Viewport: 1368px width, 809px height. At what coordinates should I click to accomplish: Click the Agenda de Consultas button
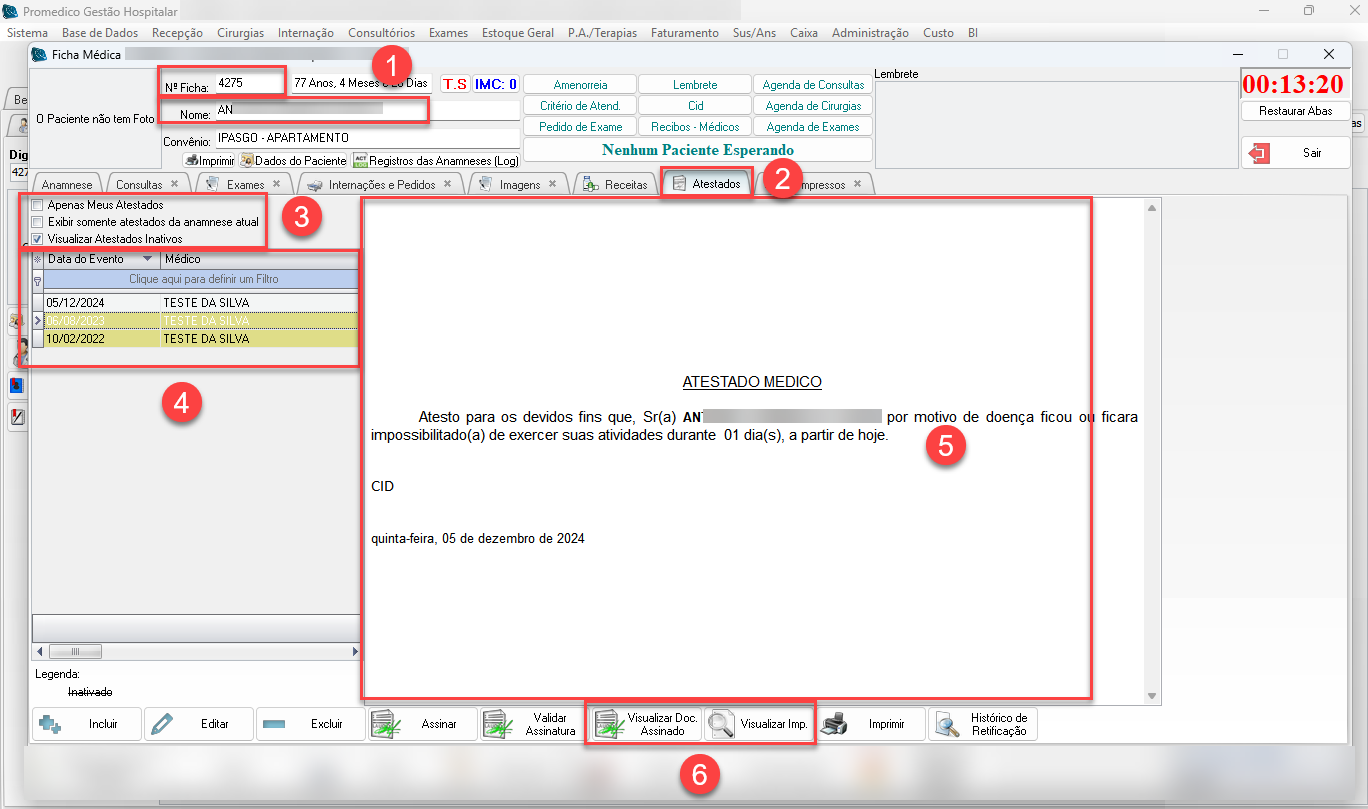813,85
